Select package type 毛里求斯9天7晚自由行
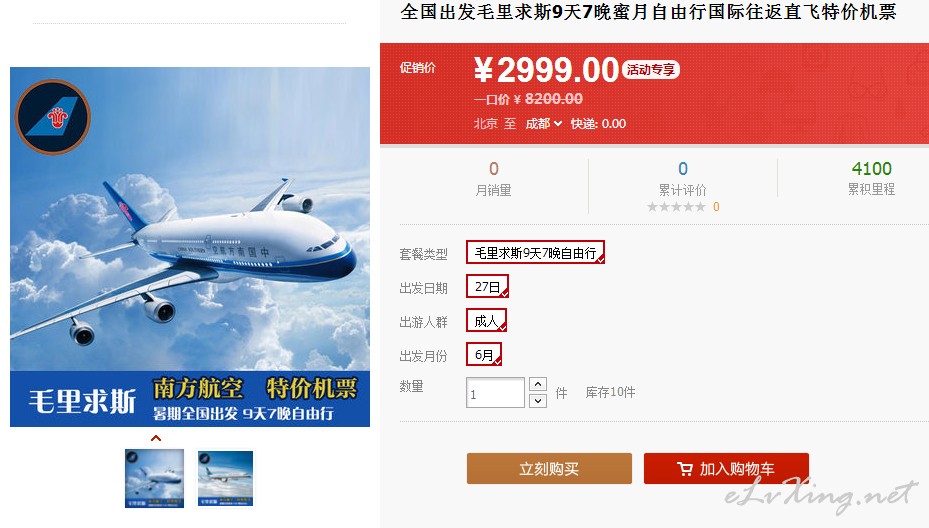The height and width of the screenshot is (528, 929). click(x=535, y=252)
